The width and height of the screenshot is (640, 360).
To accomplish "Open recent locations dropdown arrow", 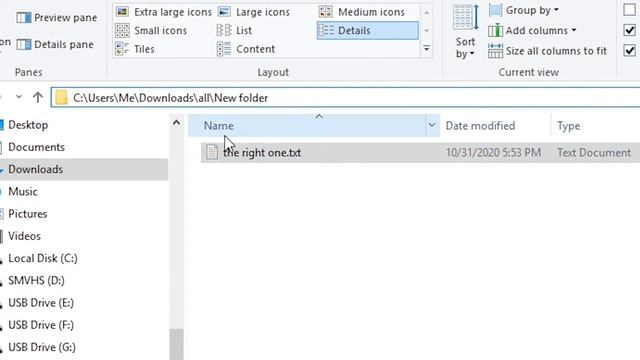I will tap(19, 97).
